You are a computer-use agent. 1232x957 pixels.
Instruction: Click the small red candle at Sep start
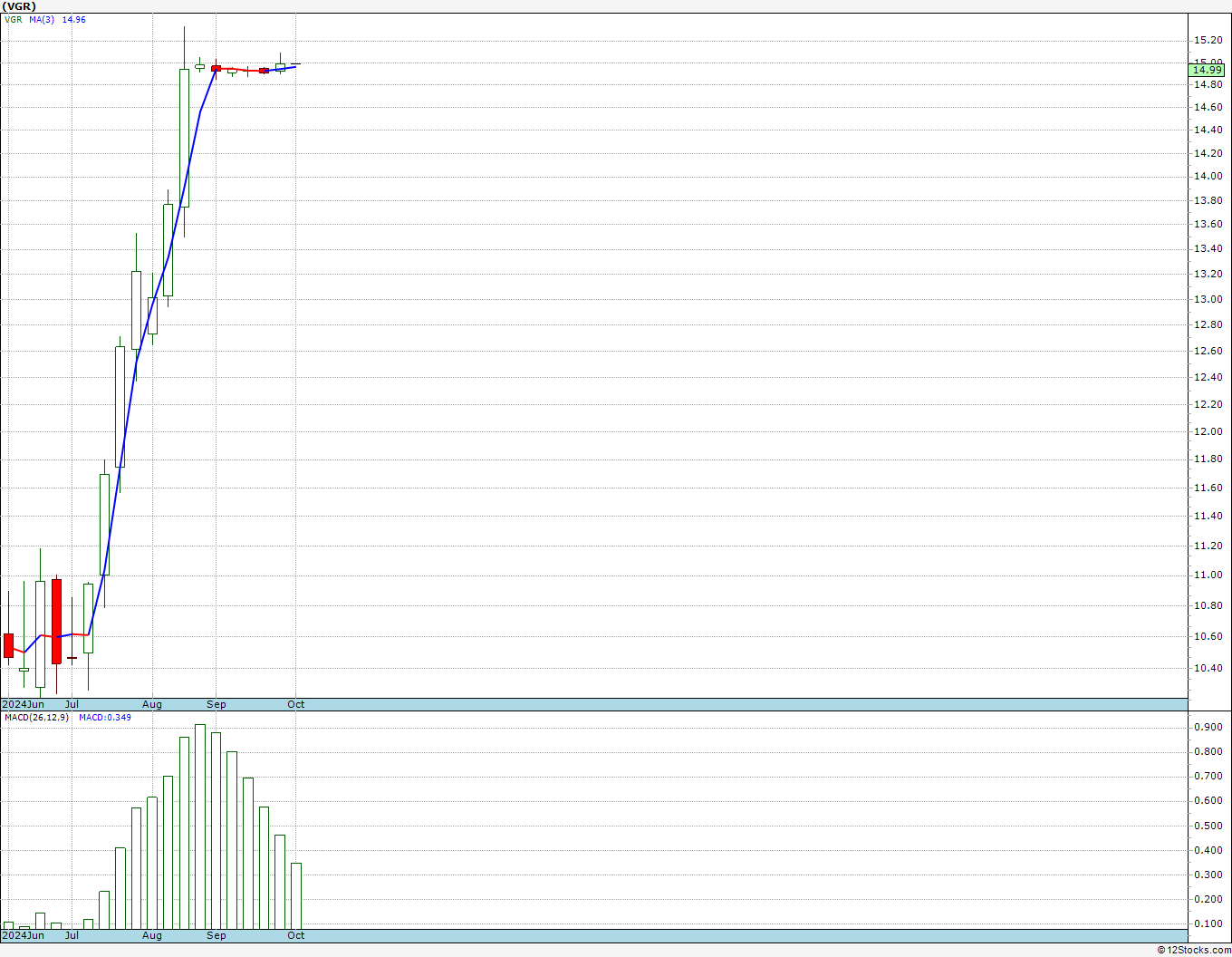coord(216,68)
